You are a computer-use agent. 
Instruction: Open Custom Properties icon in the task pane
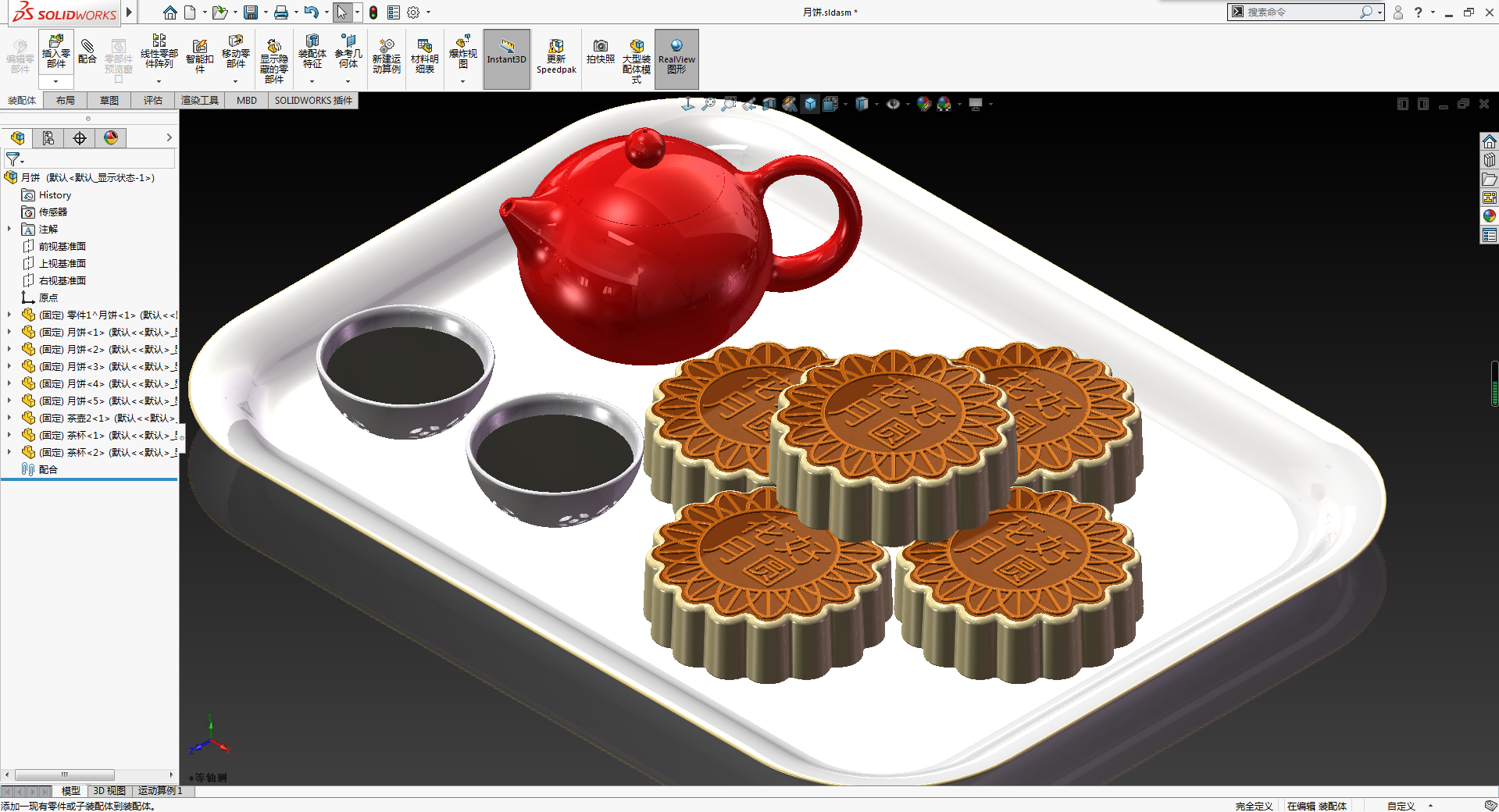pos(1490,235)
